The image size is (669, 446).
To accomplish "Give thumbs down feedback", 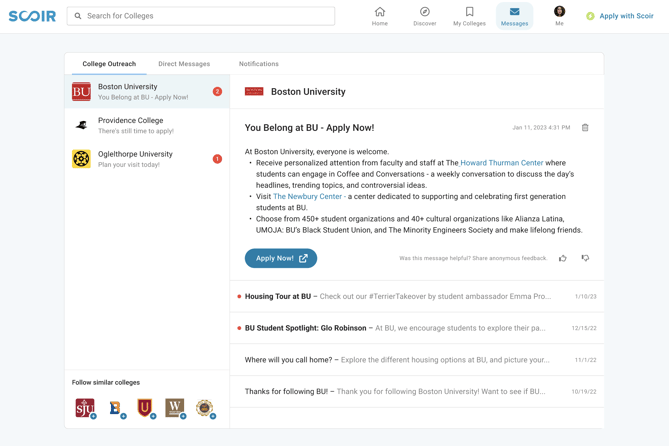I will 585,258.
